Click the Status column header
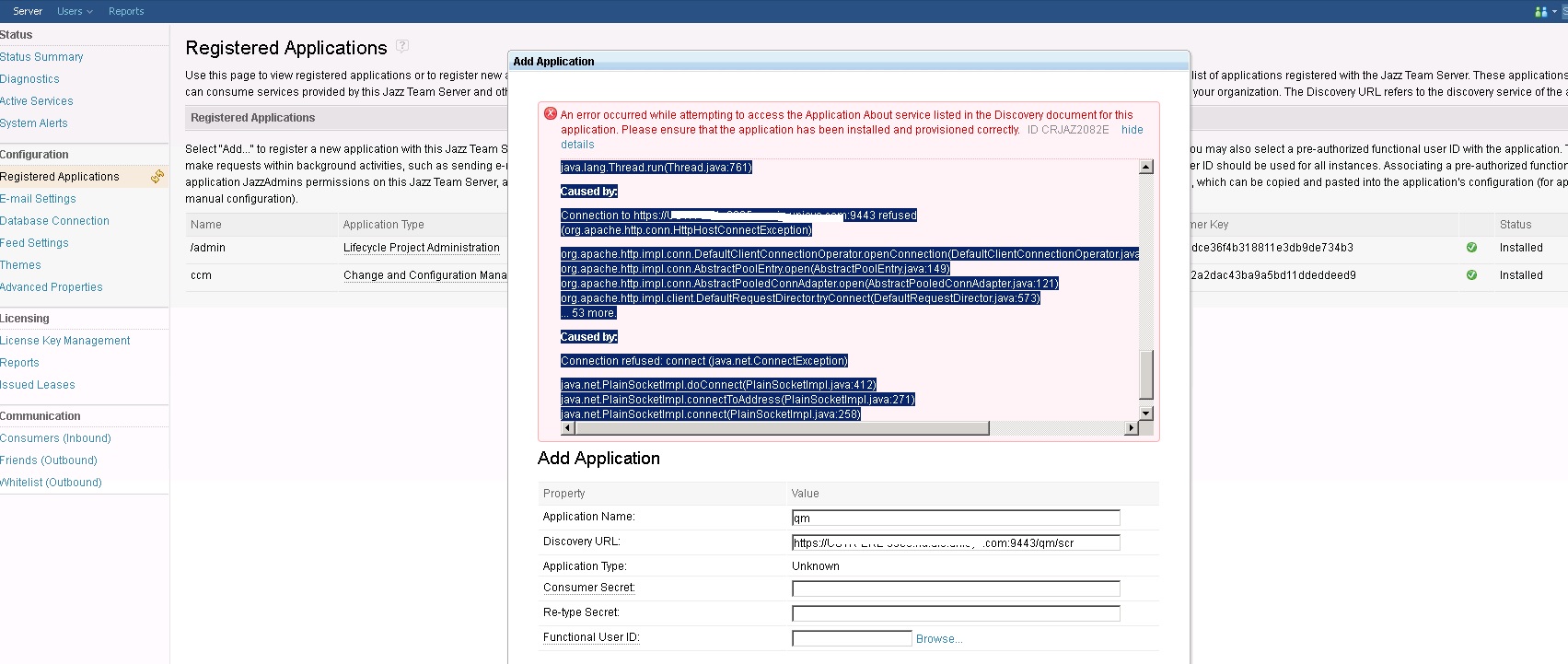The image size is (1568, 664). click(1516, 225)
